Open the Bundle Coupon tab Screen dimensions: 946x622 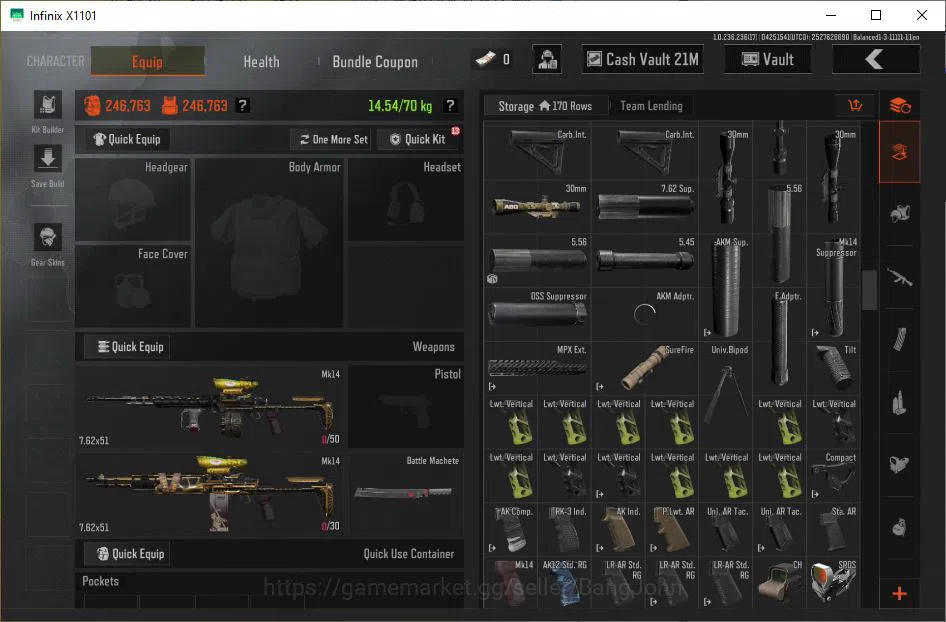coord(375,62)
